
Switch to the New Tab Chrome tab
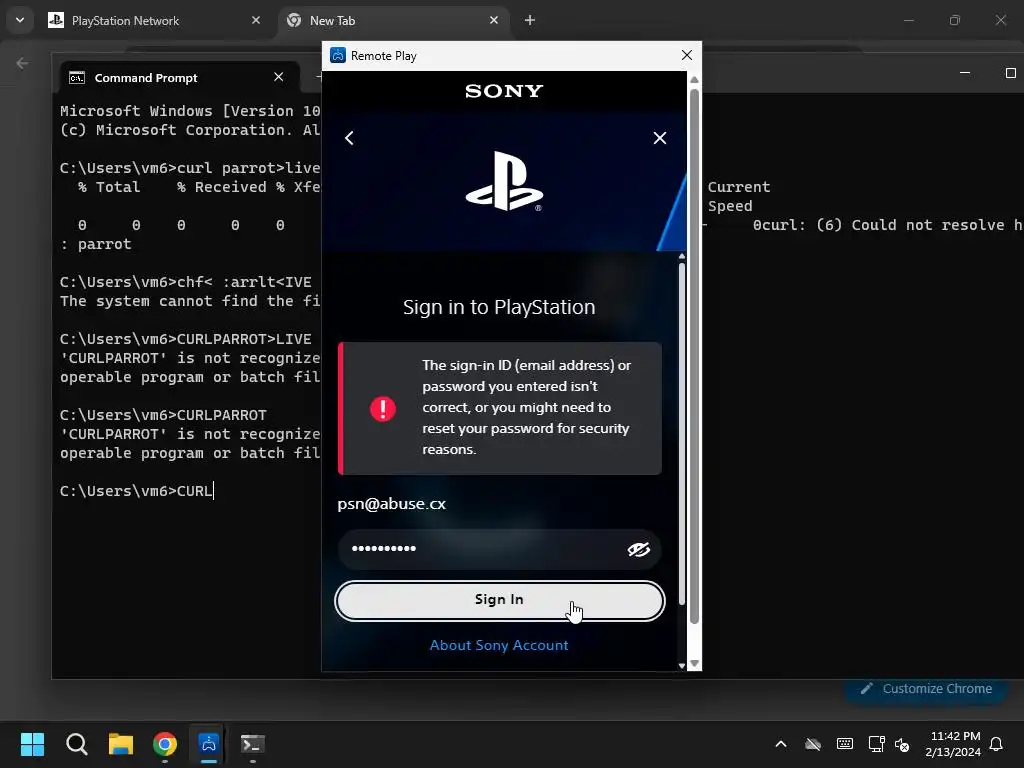[x=392, y=21]
